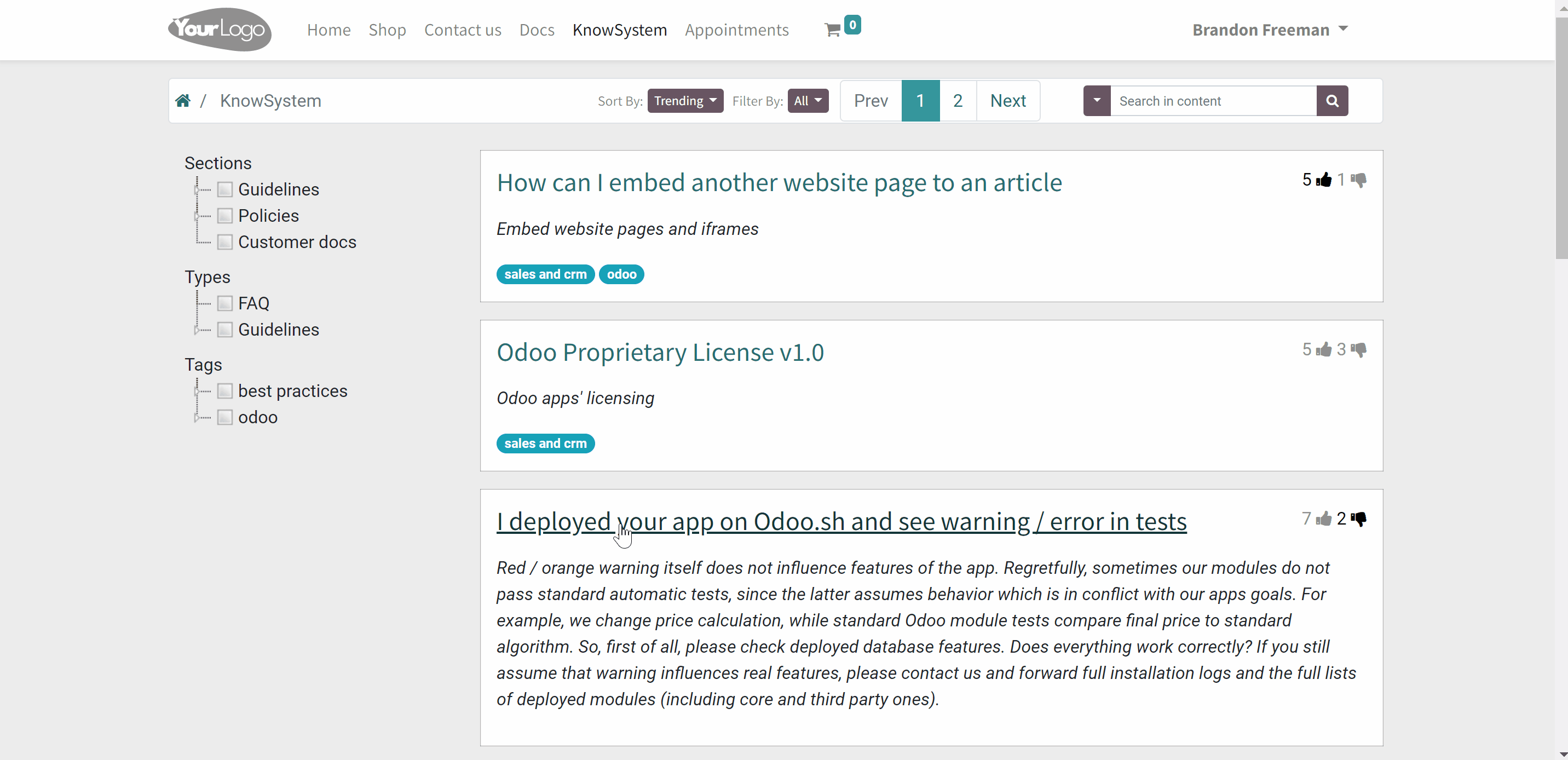Click the scrollbar down arrow
1568x760 pixels.
click(1562, 754)
